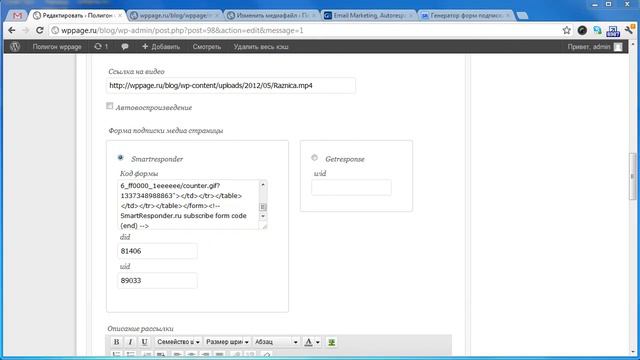Screen dimensions: 640x360
Task: Open the Семейство шрифтов font family dropdown
Action: (178, 342)
